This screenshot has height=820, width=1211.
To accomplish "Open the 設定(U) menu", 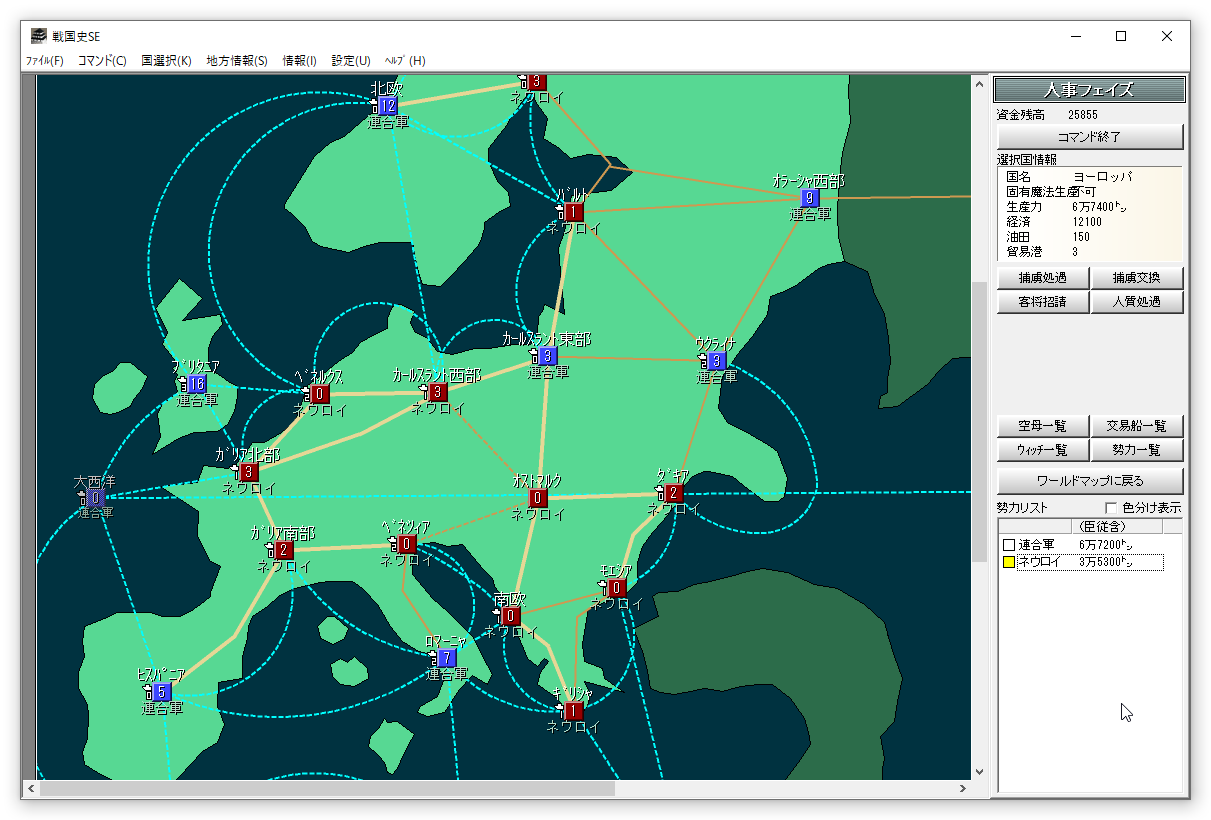I will coord(351,61).
